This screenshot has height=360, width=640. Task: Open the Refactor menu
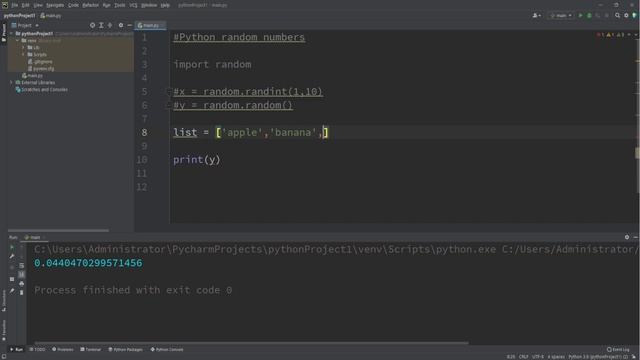tap(90, 5)
